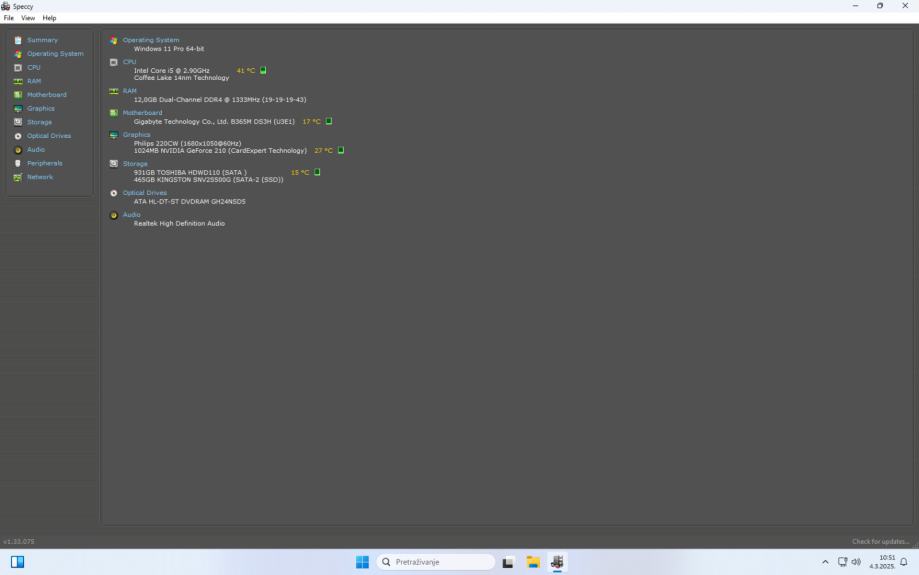Image resolution: width=919 pixels, height=575 pixels.
Task: Click the CPU chip icon in sidebar
Action: click(18, 67)
